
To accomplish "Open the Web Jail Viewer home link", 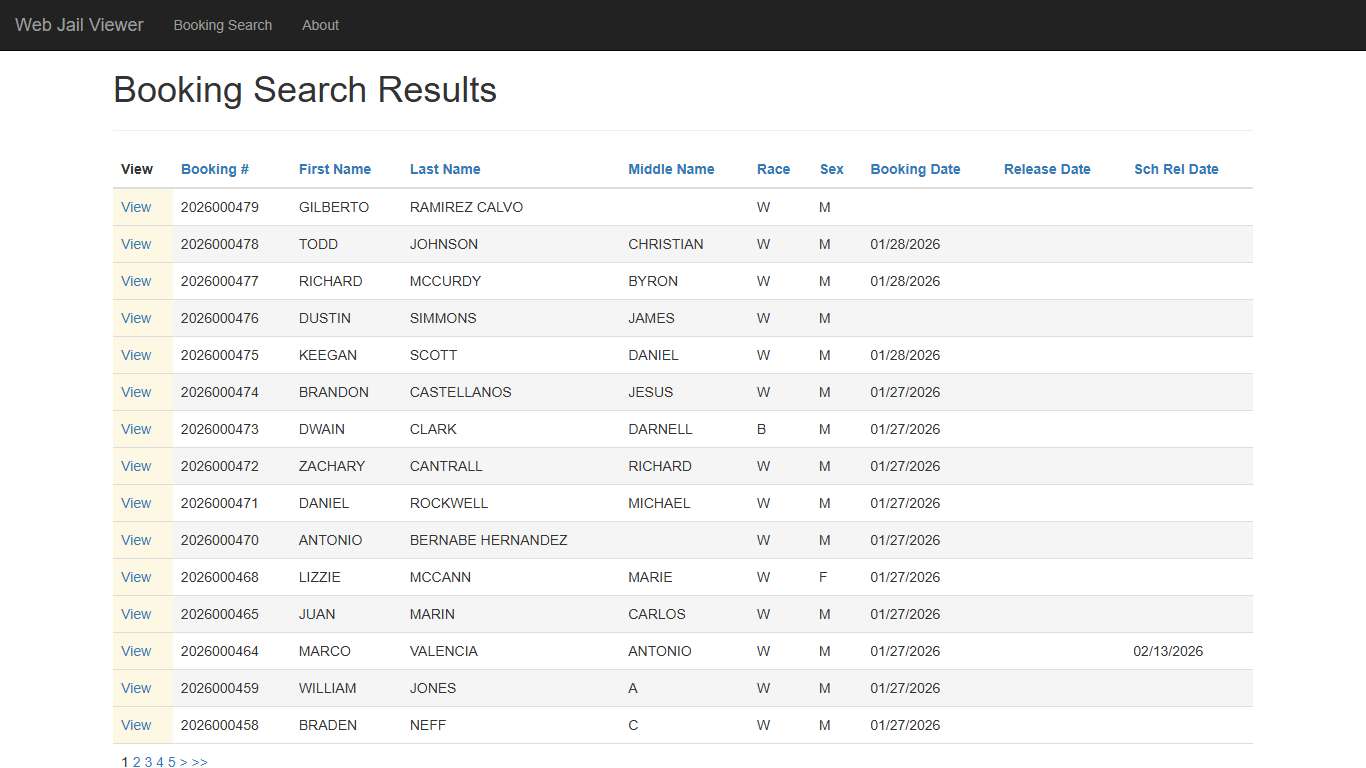I will click(79, 25).
